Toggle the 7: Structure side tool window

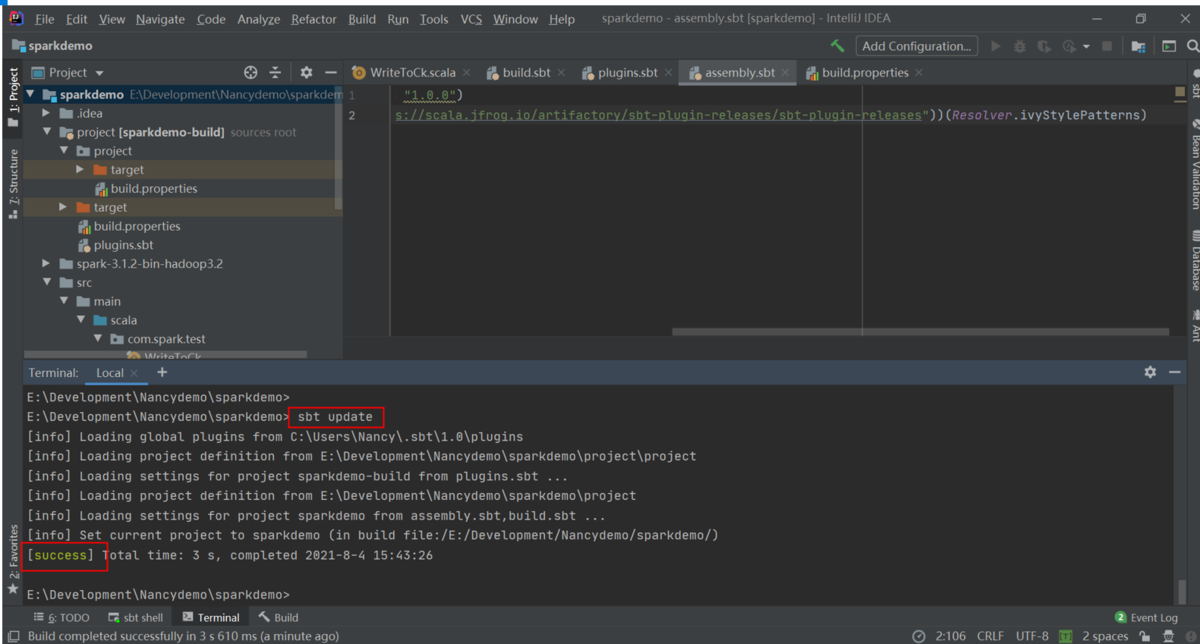(13, 183)
